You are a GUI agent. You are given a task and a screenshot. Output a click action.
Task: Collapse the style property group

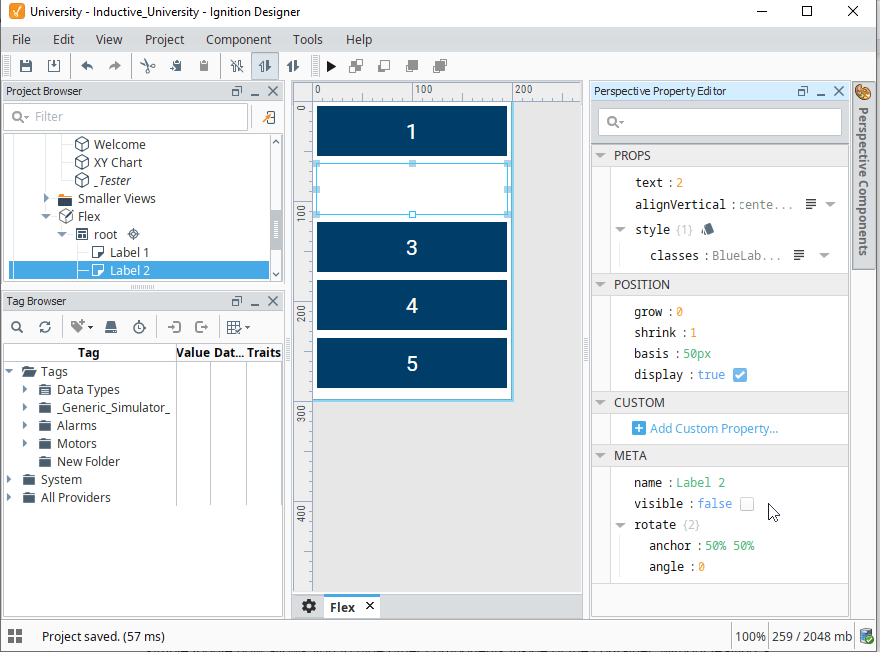tap(621, 229)
